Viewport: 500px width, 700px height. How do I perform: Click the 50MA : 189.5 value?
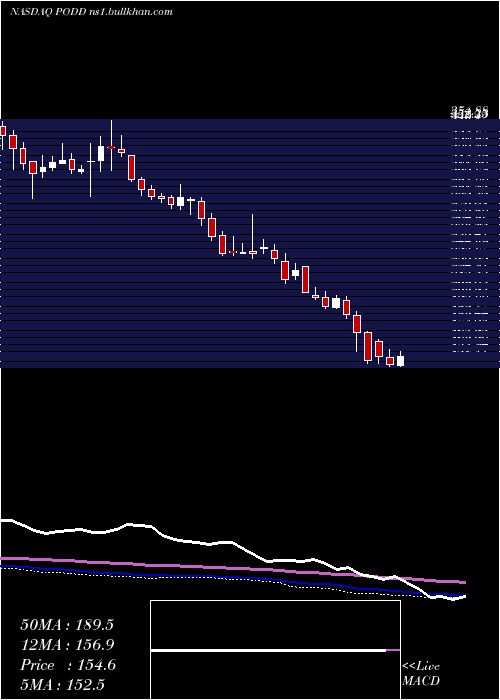pos(67,625)
